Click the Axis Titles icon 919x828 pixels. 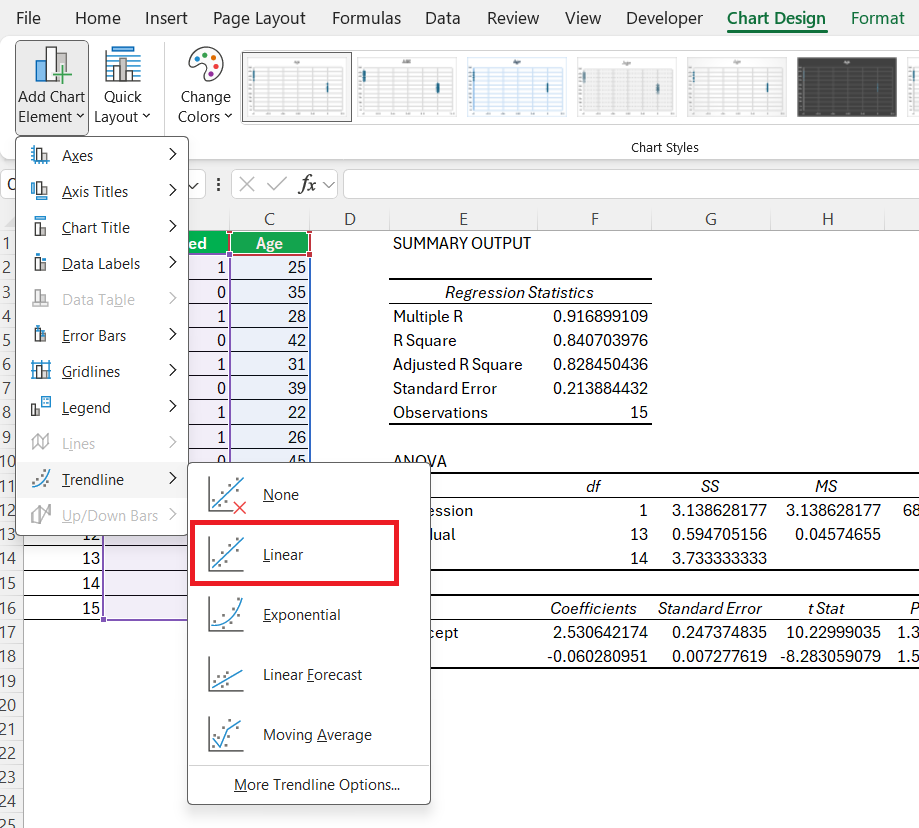point(40,191)
